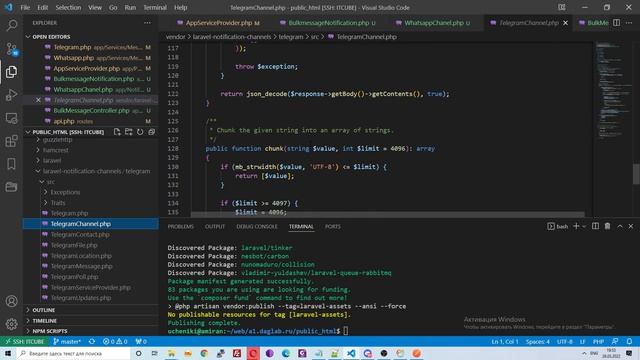Screen dimensions: 640x360
Task: Refresh the explorer file tree
Action: [x=140, y=132]
